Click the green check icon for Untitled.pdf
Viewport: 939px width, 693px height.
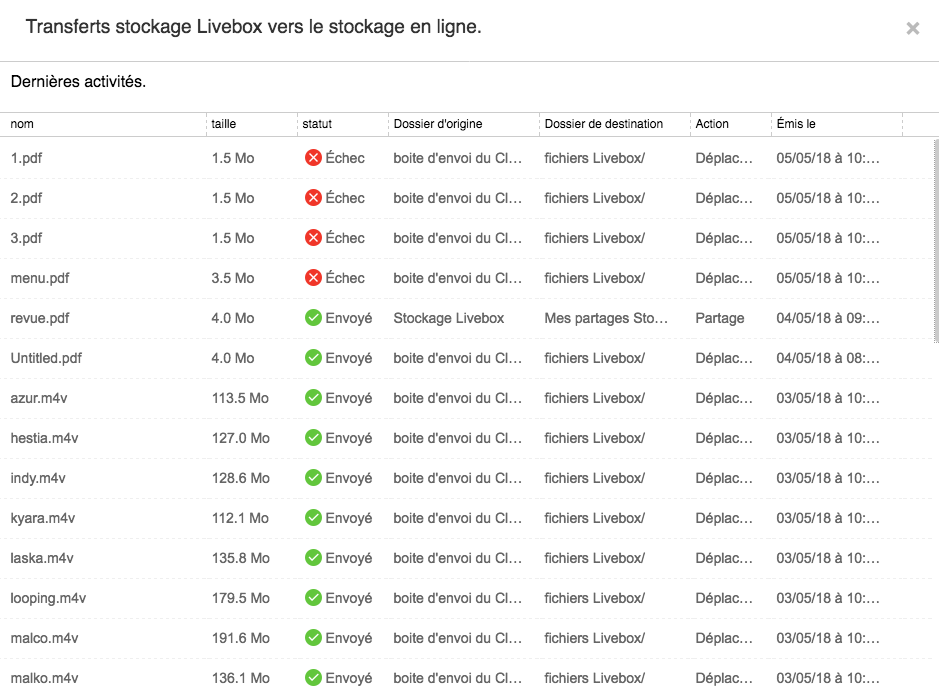tap(313, 358)
